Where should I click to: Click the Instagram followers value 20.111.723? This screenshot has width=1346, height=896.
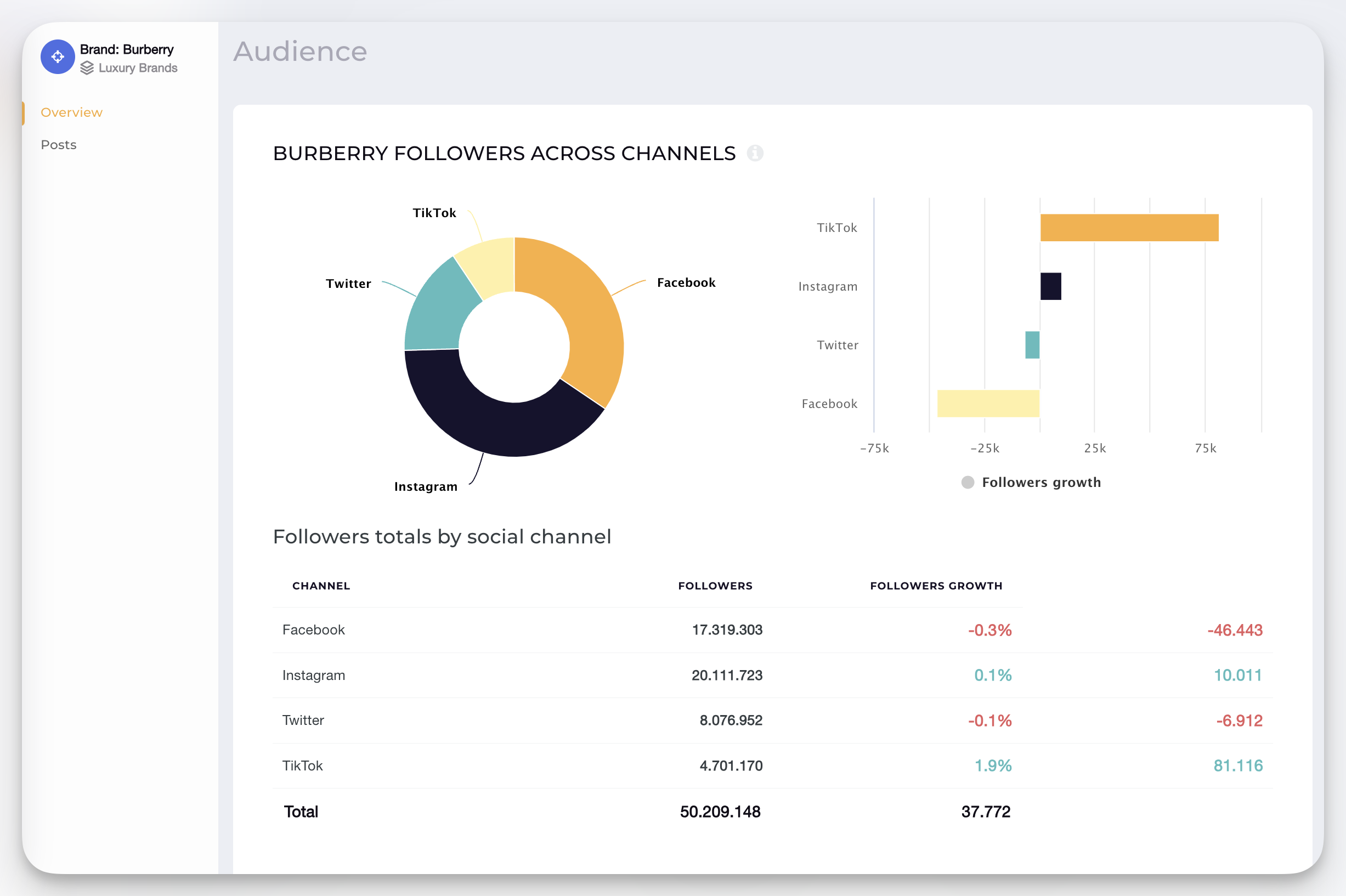pyautogui.click(x=727, y=675)
